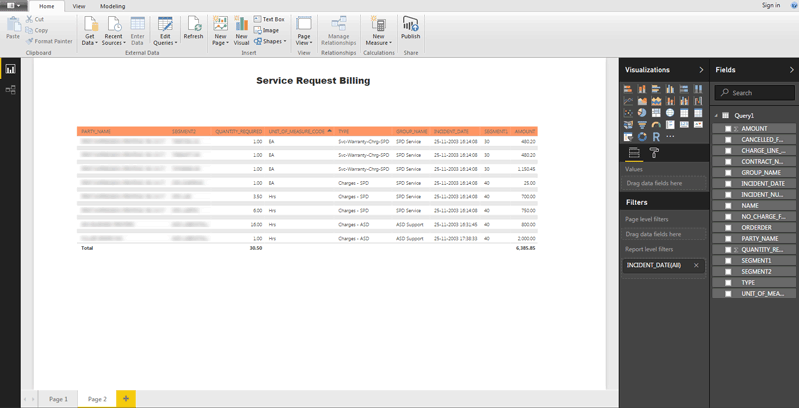Viewport: 799px width, 408px height.
Task: Open the View ribbon tab
Action: tap(79, 6)
